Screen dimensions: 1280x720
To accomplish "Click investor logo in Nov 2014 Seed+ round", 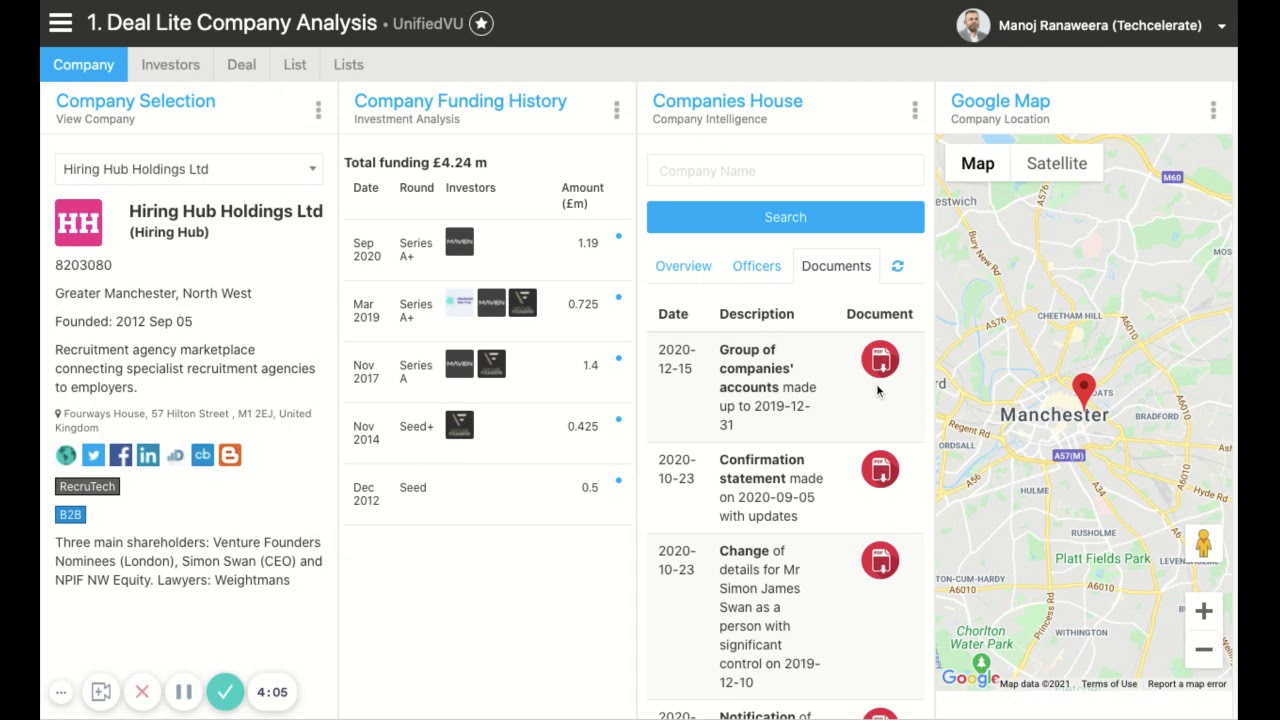I will 460,425.
